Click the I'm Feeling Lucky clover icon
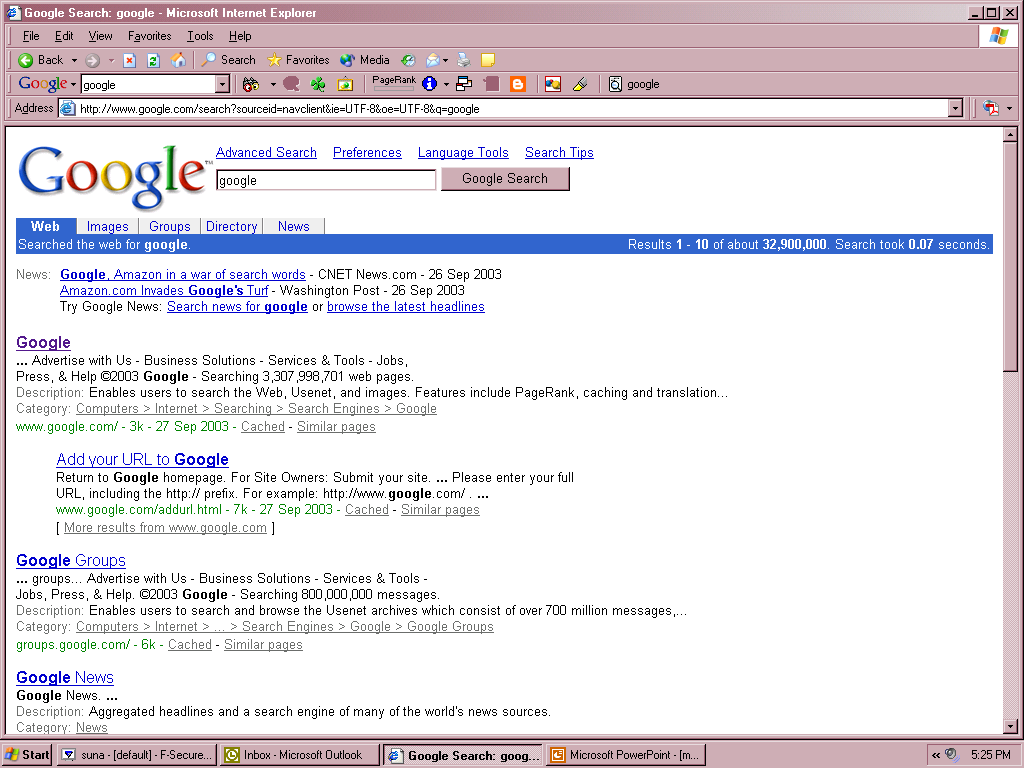 pos(318,84)
